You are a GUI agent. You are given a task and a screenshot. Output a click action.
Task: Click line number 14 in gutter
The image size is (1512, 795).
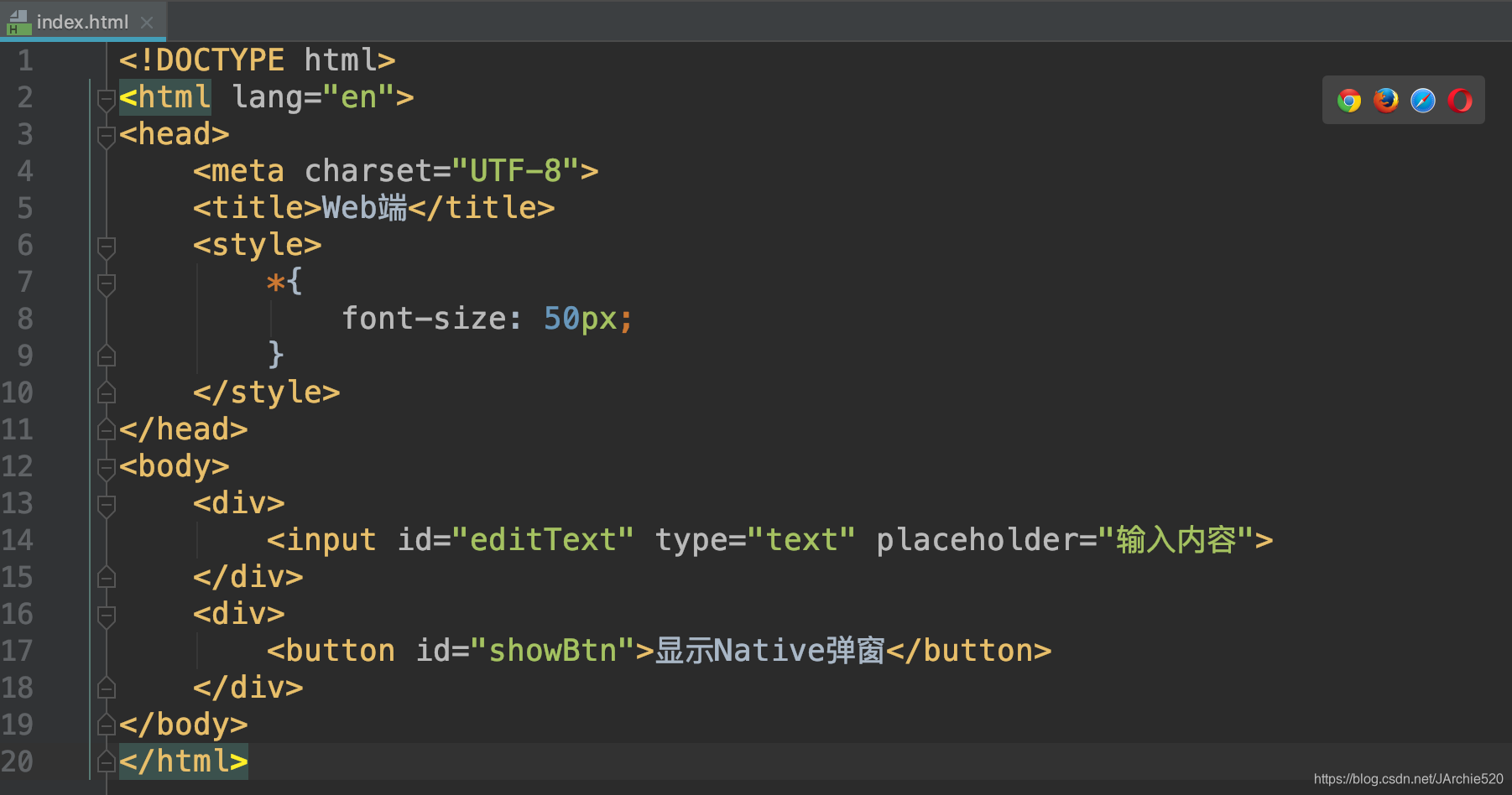point(17,540)
